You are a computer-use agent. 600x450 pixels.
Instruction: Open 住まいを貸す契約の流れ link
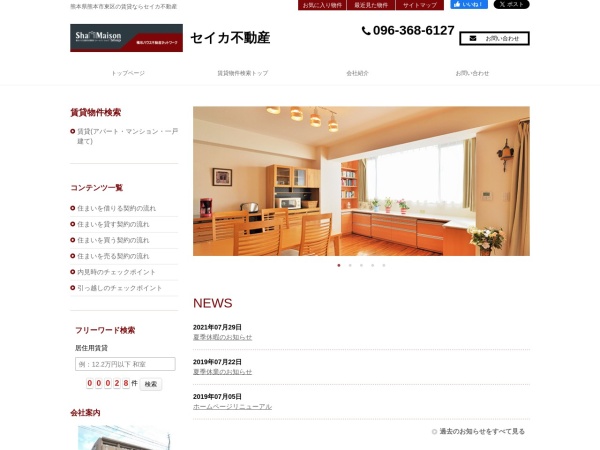(113, 224)
